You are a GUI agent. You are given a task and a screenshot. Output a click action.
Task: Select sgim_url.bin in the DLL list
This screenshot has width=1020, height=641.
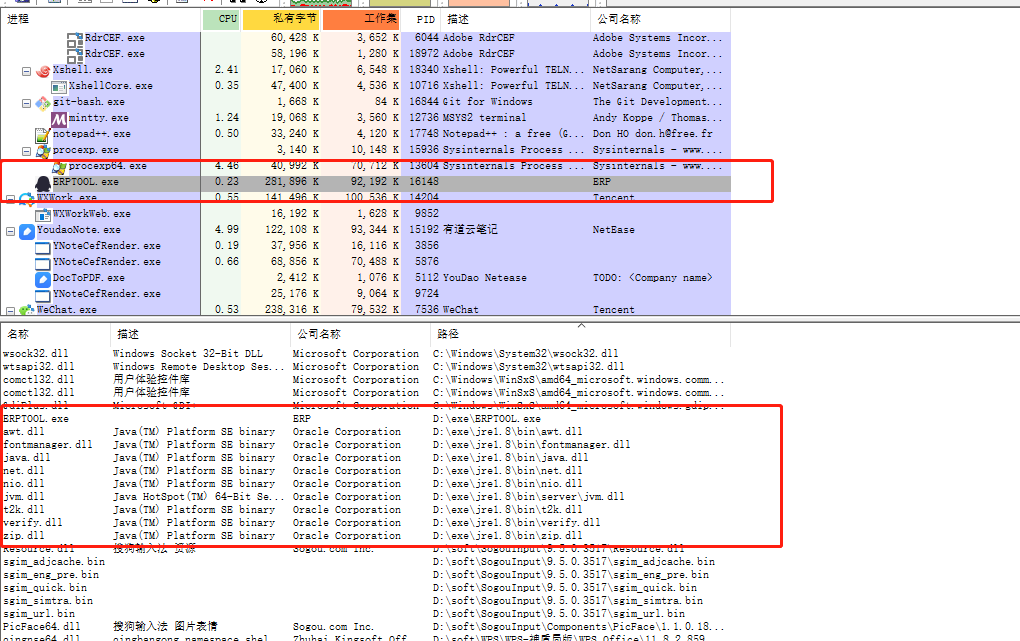366,614
